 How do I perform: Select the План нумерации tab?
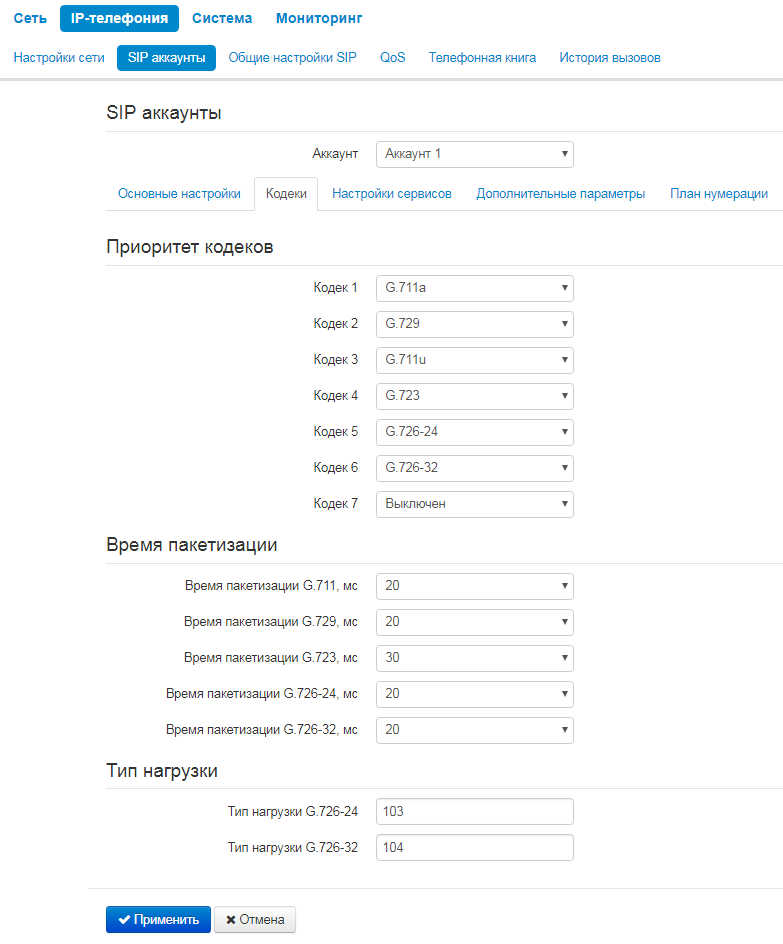coord(718,194)
